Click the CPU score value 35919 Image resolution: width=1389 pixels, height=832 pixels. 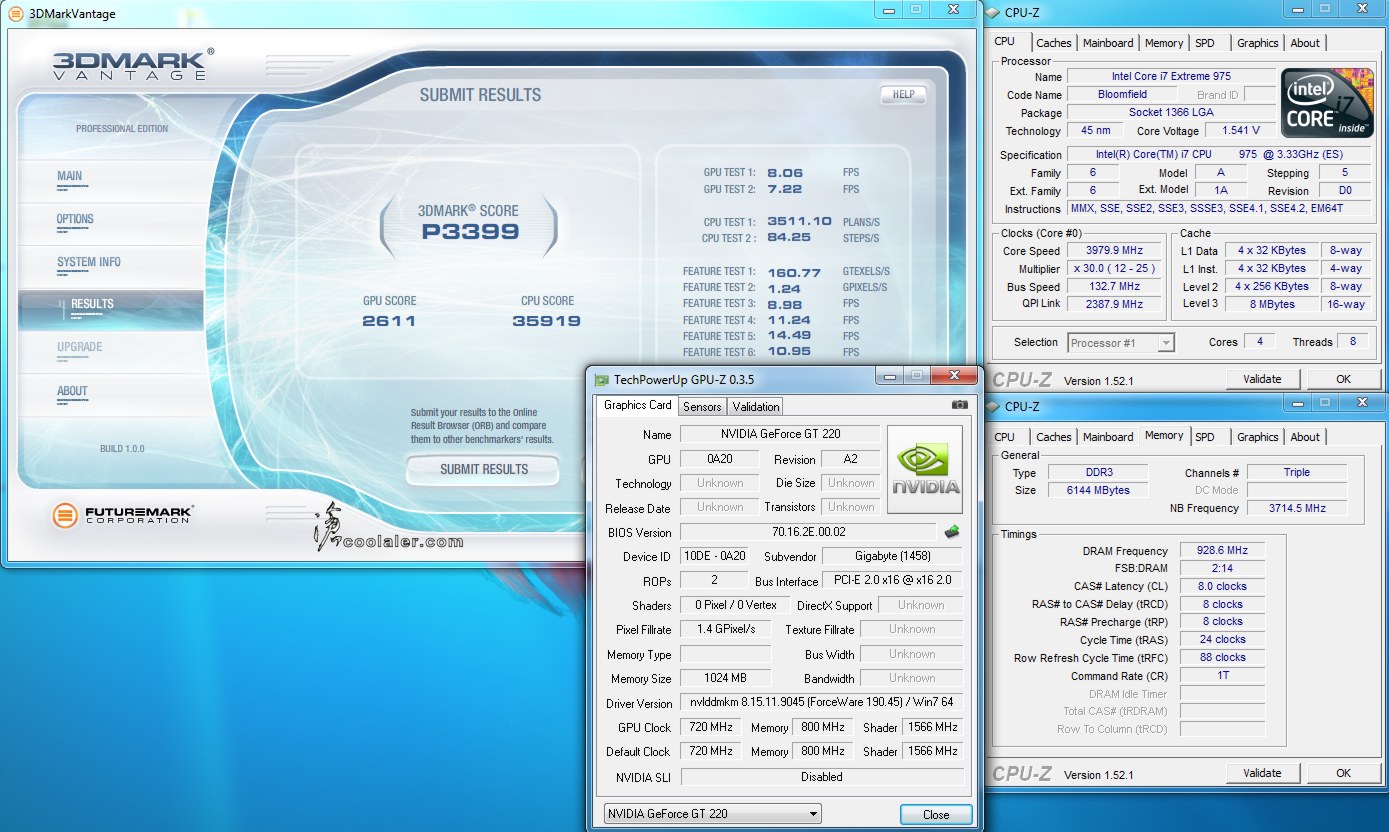click(546, 321)
